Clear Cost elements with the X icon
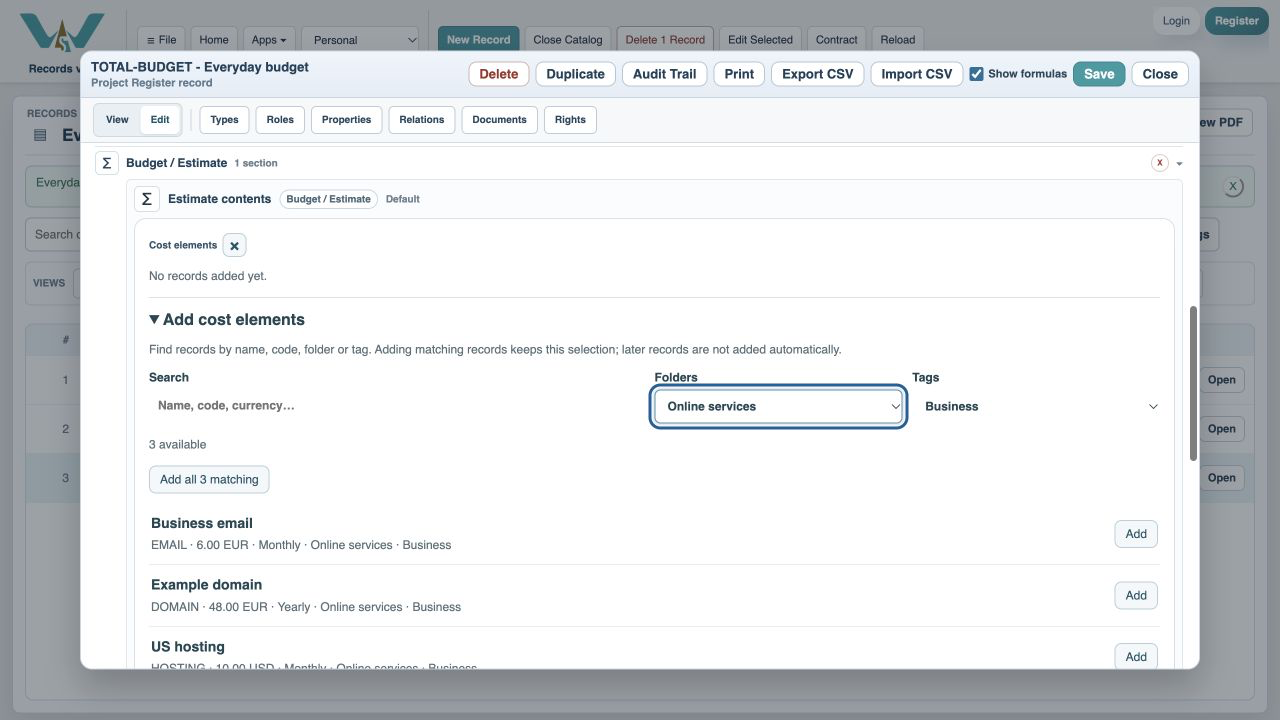1280x720 pixels. point(234,245)
